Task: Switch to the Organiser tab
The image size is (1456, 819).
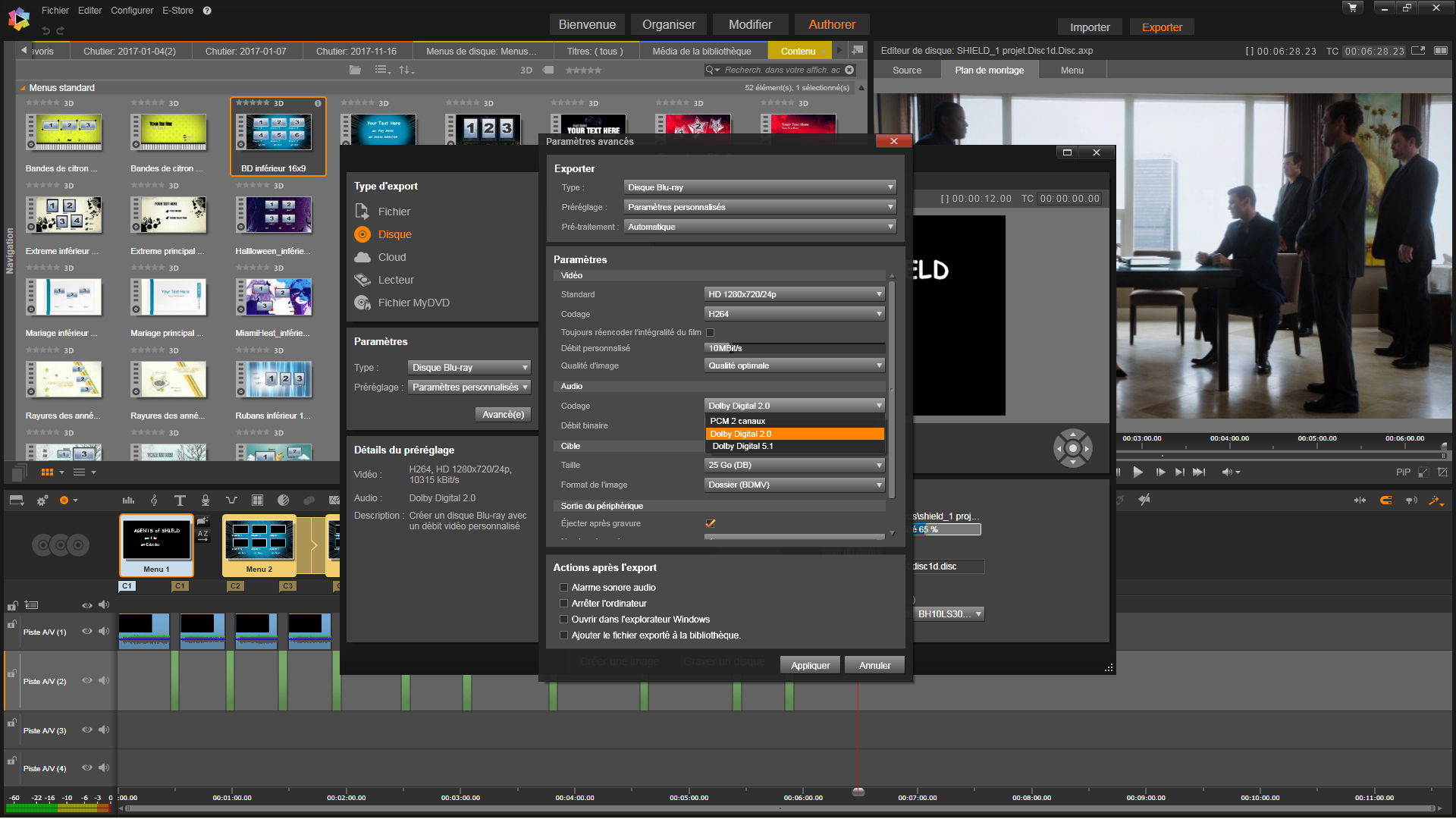Action: pyautogui.click(x=668, y=24)
